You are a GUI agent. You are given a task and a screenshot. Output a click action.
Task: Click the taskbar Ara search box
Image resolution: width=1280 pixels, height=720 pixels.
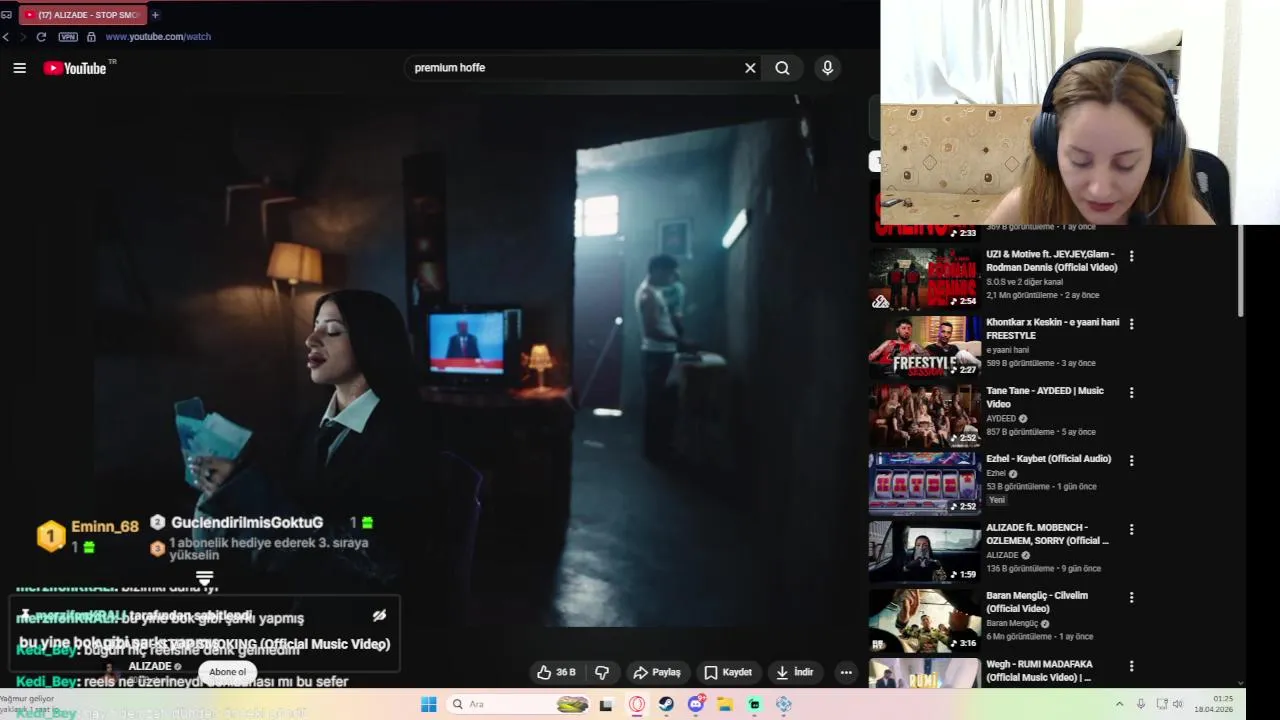click(518, 704)
